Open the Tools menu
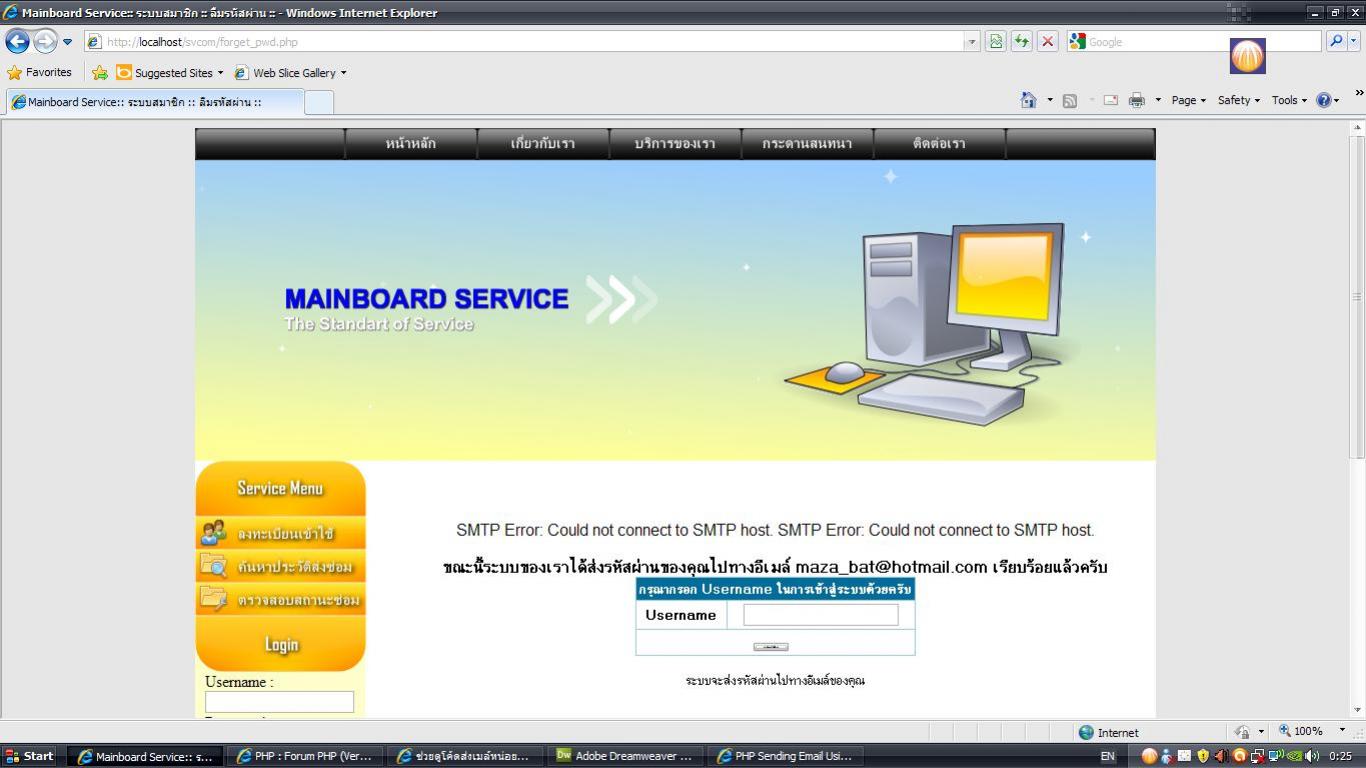 click(x=1289, y=100)
